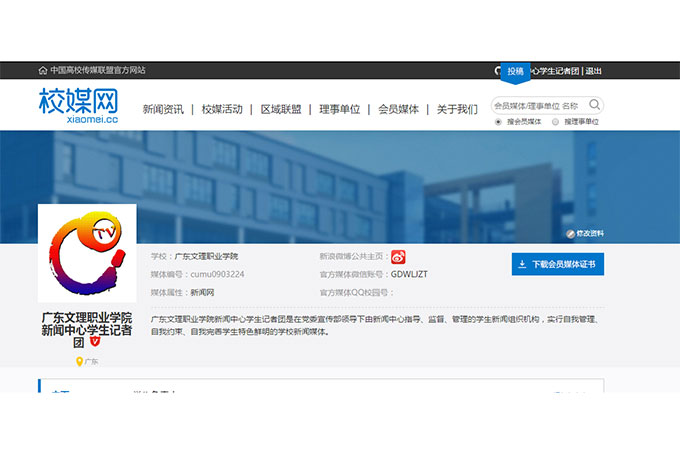Go to 区域联盟 navigation item
Screen dimensions: 680x454
pyautogui.click(x=281, y=109)
